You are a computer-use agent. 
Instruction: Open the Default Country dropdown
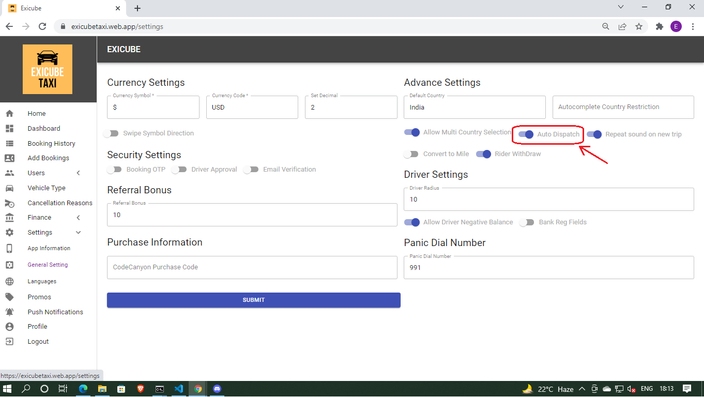[475, 107]
